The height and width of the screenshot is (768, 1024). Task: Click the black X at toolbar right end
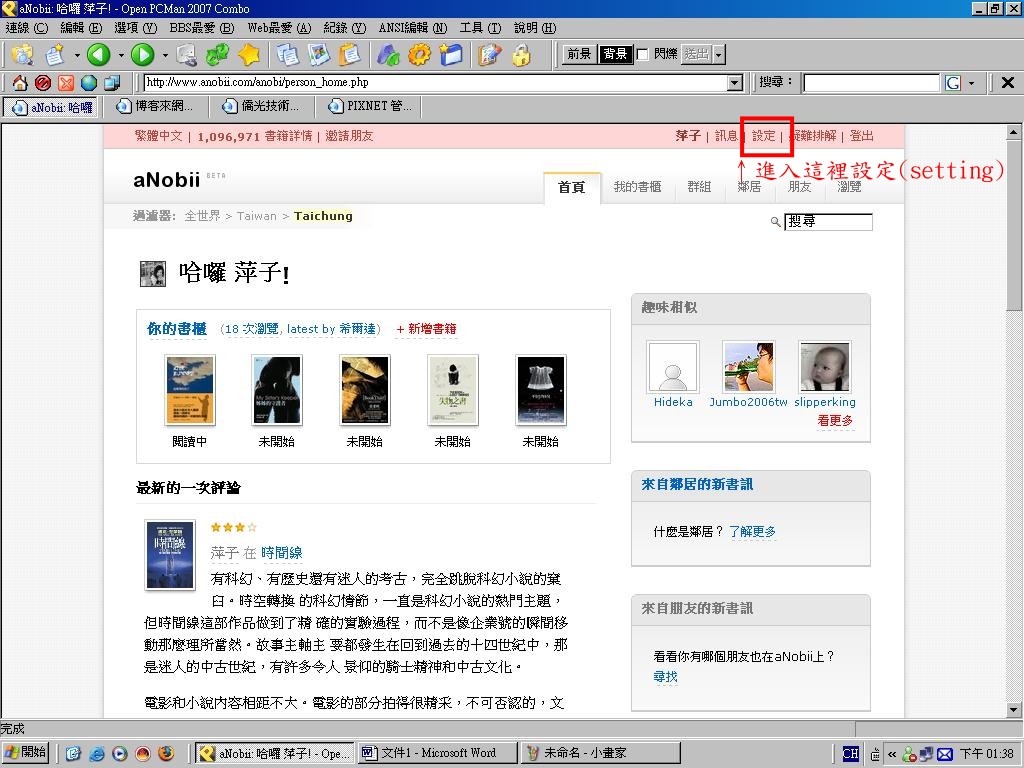1008,82
